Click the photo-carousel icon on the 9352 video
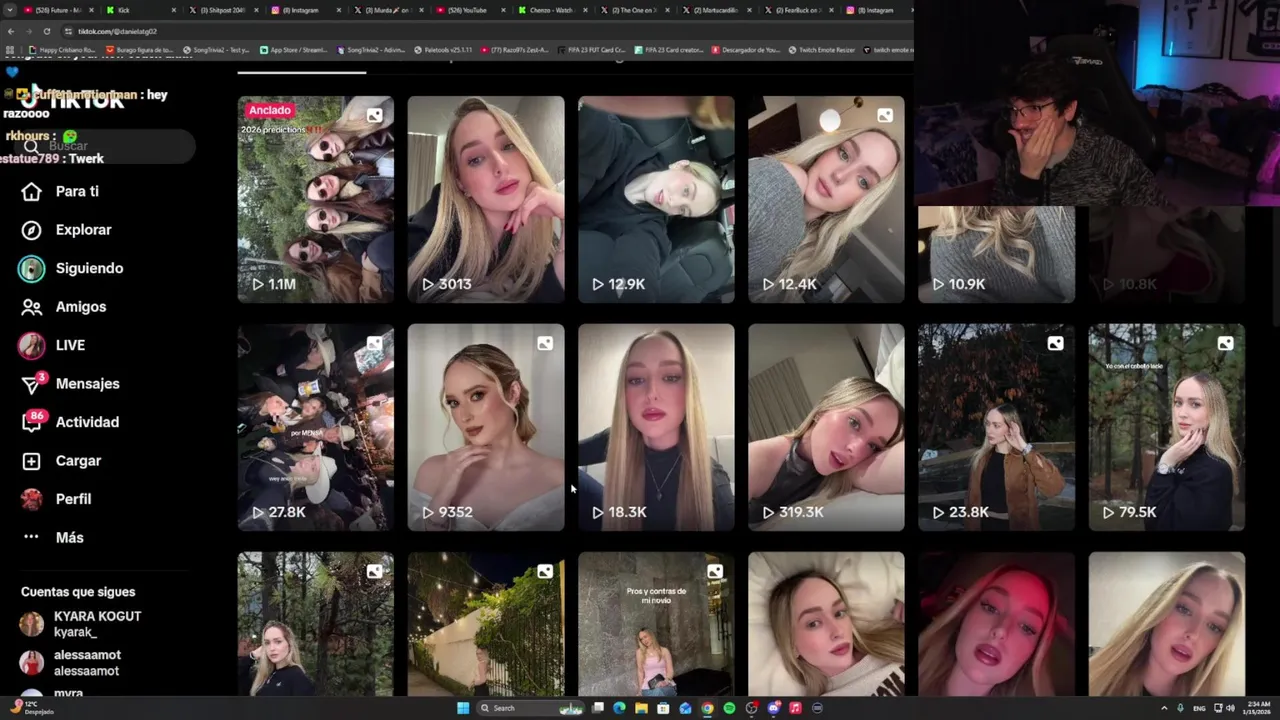The width and height of the screenshot is (1280, 720). coord(545,343)
